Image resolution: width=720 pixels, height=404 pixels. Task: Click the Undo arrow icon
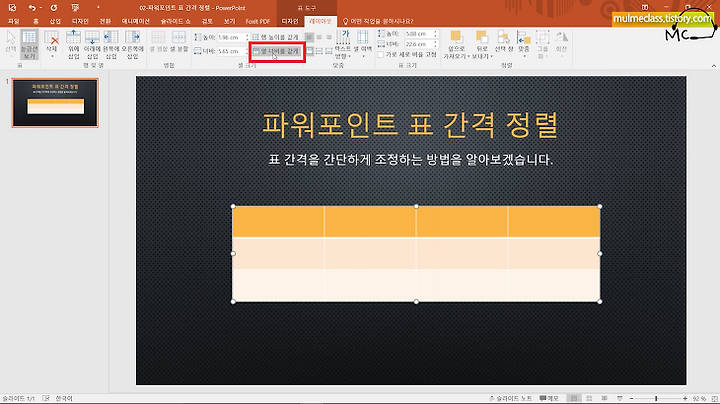coord(32,8)
